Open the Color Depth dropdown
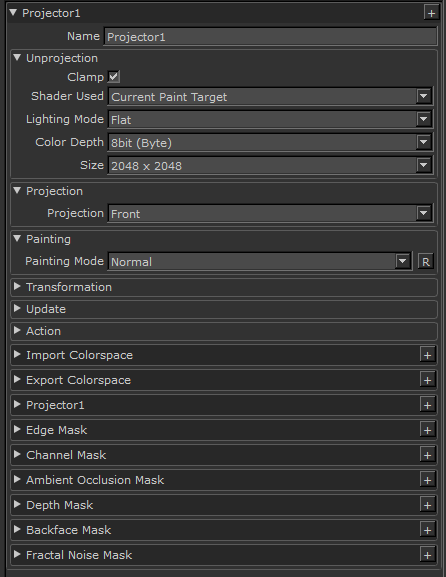The height and width of the screenshot is (577, 446). [x=270, y=143]
